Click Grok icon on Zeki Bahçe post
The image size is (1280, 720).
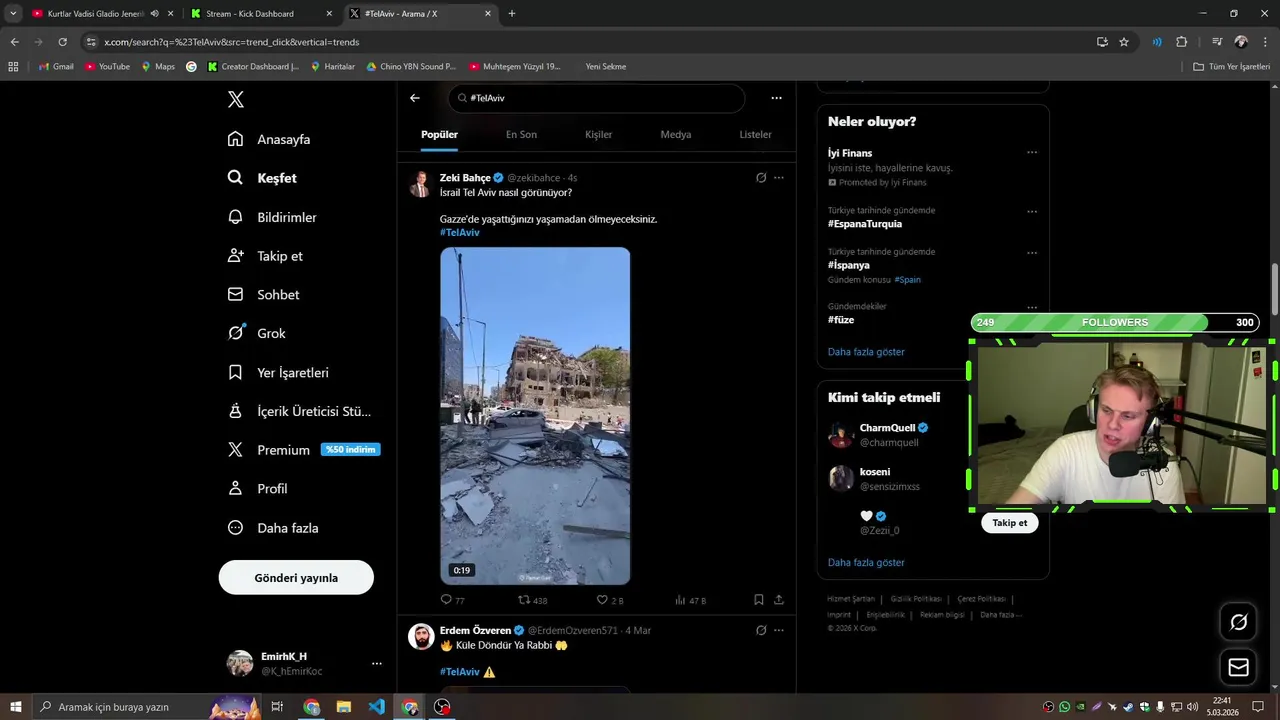point(761,178)
